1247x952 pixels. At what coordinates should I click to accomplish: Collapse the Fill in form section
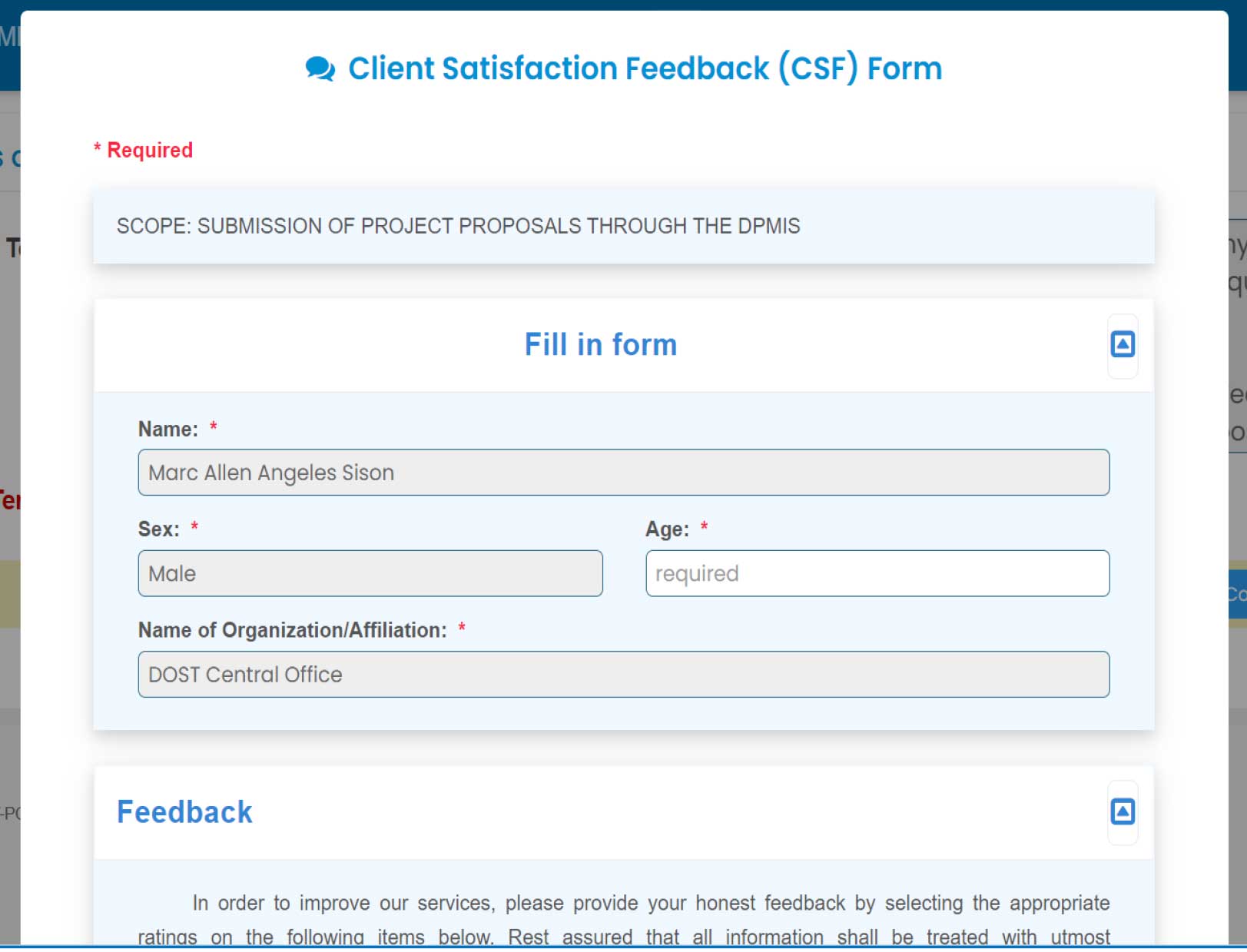coord(1122,344)
